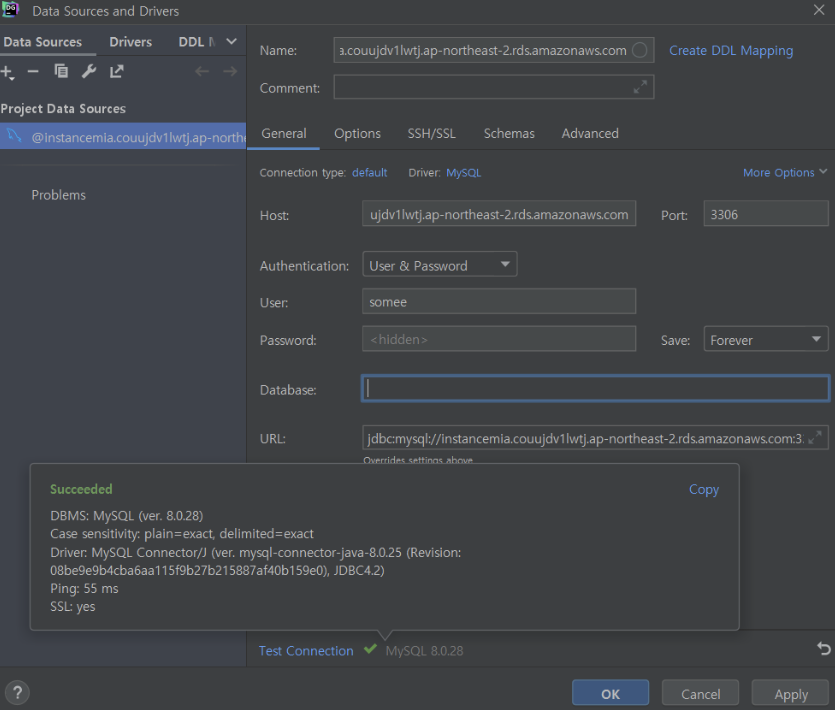Viewport: 835px width, 710px height.
Task: Expand the URL field editor
Action: pyautogui.click(x=815, y=438)
